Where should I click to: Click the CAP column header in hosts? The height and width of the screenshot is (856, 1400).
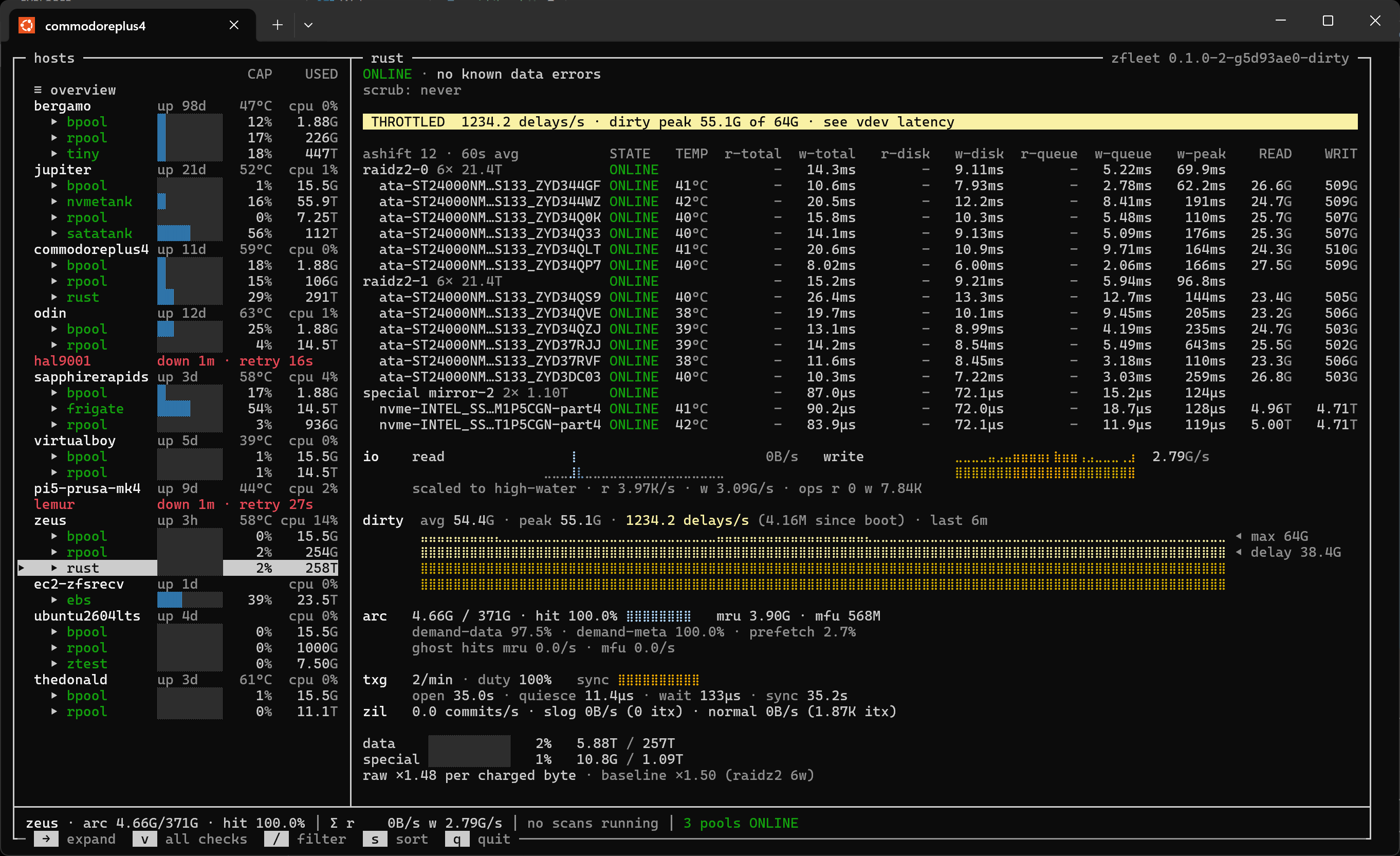click(x=260, y=74)
